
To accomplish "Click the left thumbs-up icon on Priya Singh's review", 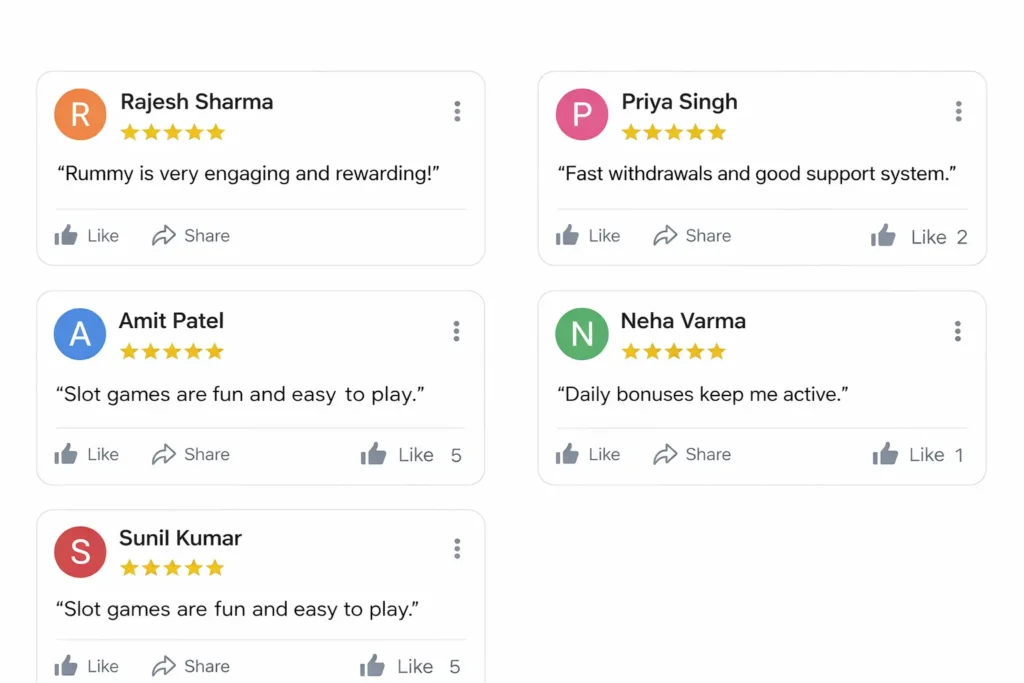I will click(x=568, y=236).
